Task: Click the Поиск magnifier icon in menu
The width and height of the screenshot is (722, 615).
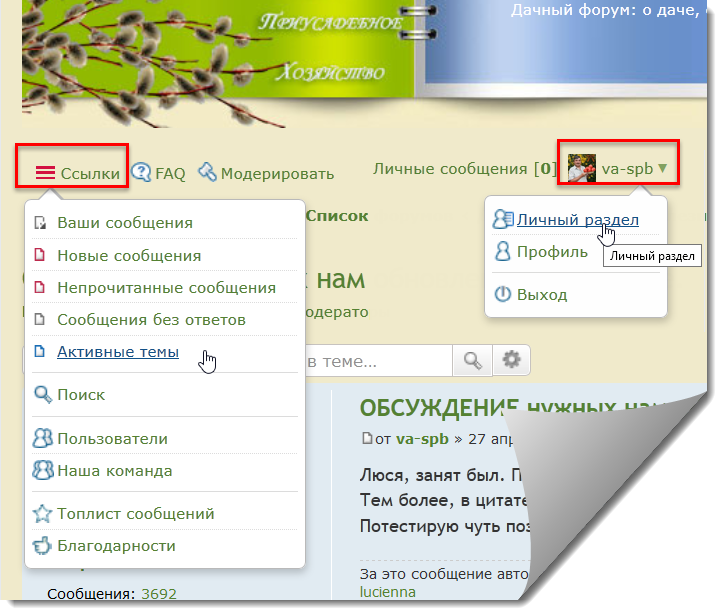Action: point(43,395)
